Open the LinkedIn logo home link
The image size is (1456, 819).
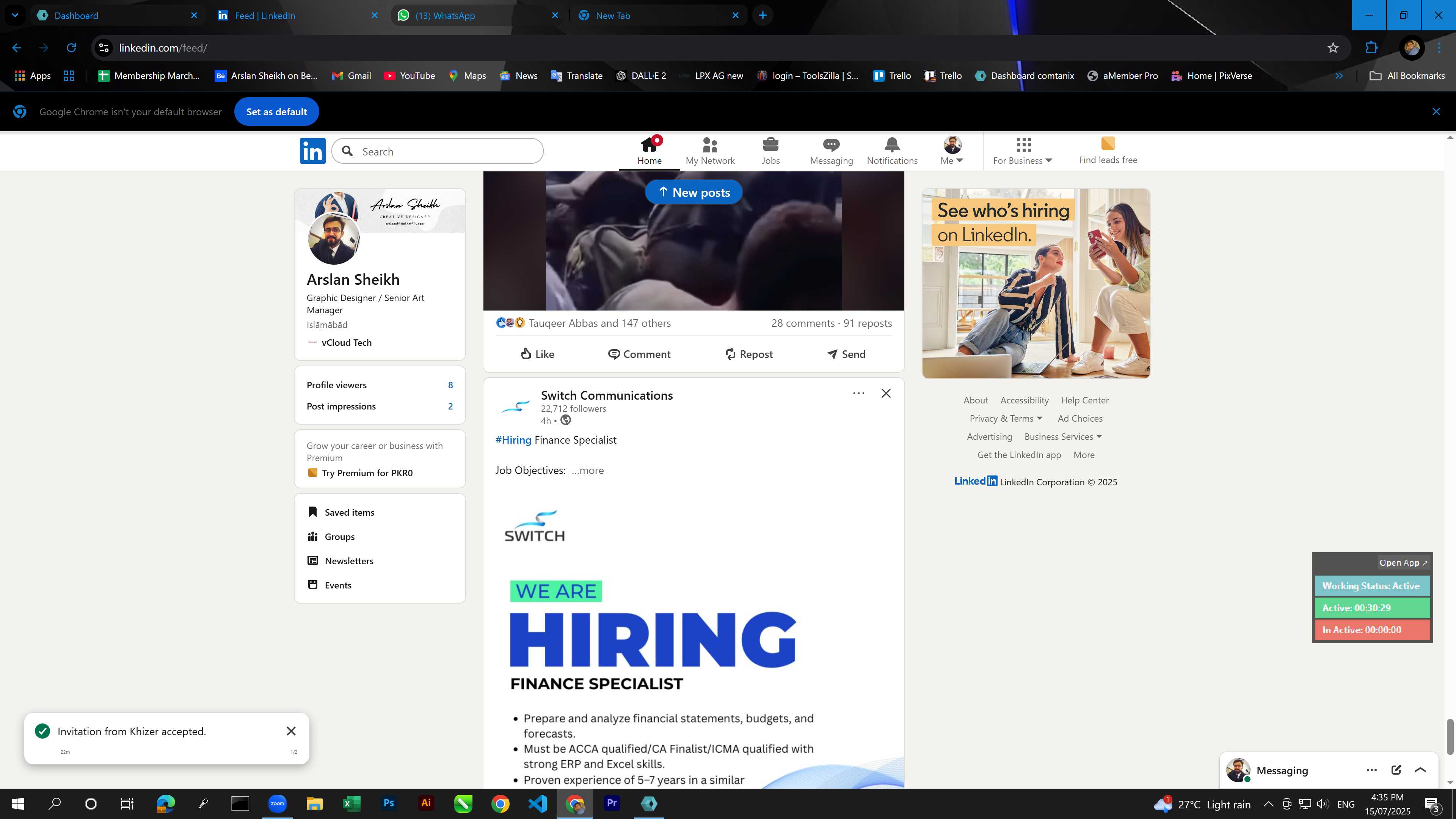click(x=312, y=151)
